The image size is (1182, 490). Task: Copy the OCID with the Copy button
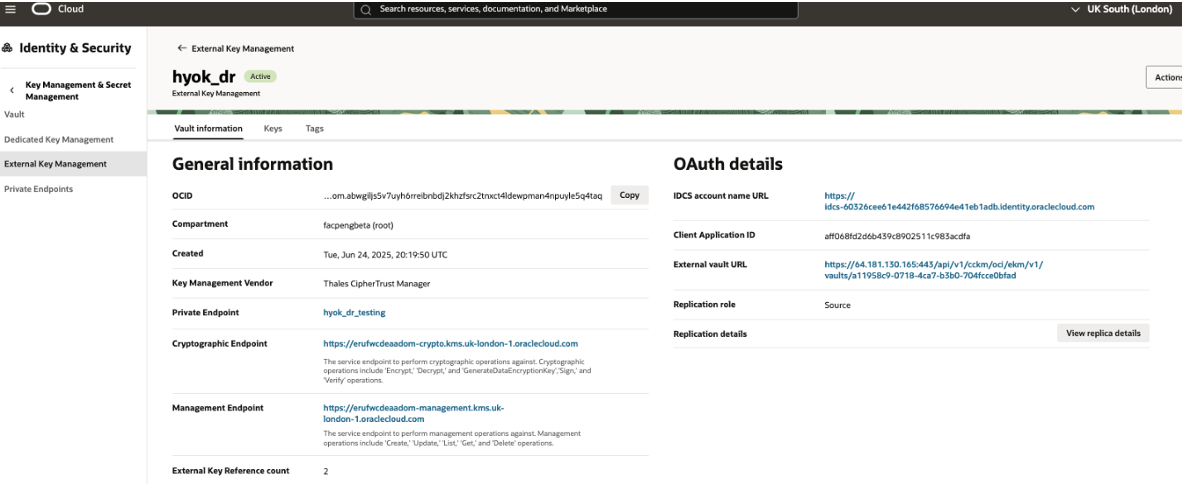pos(629,194)
